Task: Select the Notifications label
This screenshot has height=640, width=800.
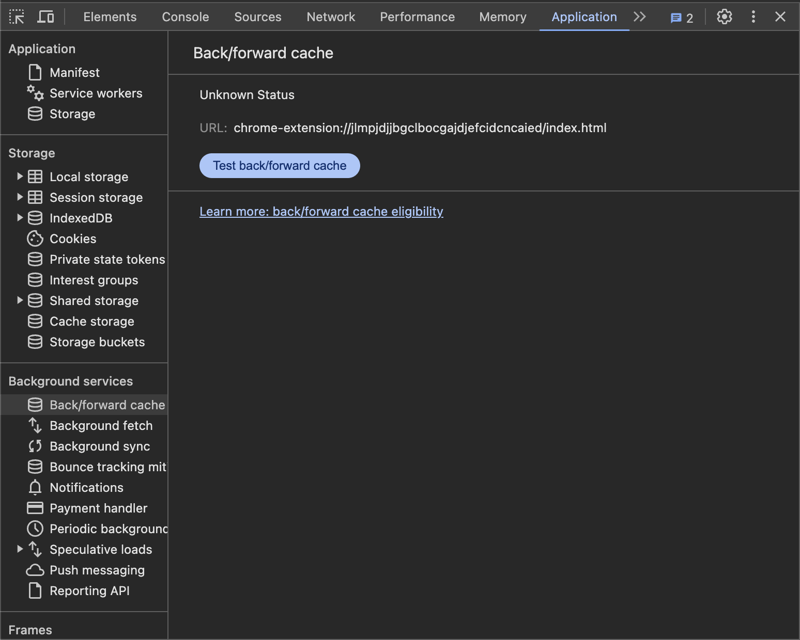Action: point(86,487)
